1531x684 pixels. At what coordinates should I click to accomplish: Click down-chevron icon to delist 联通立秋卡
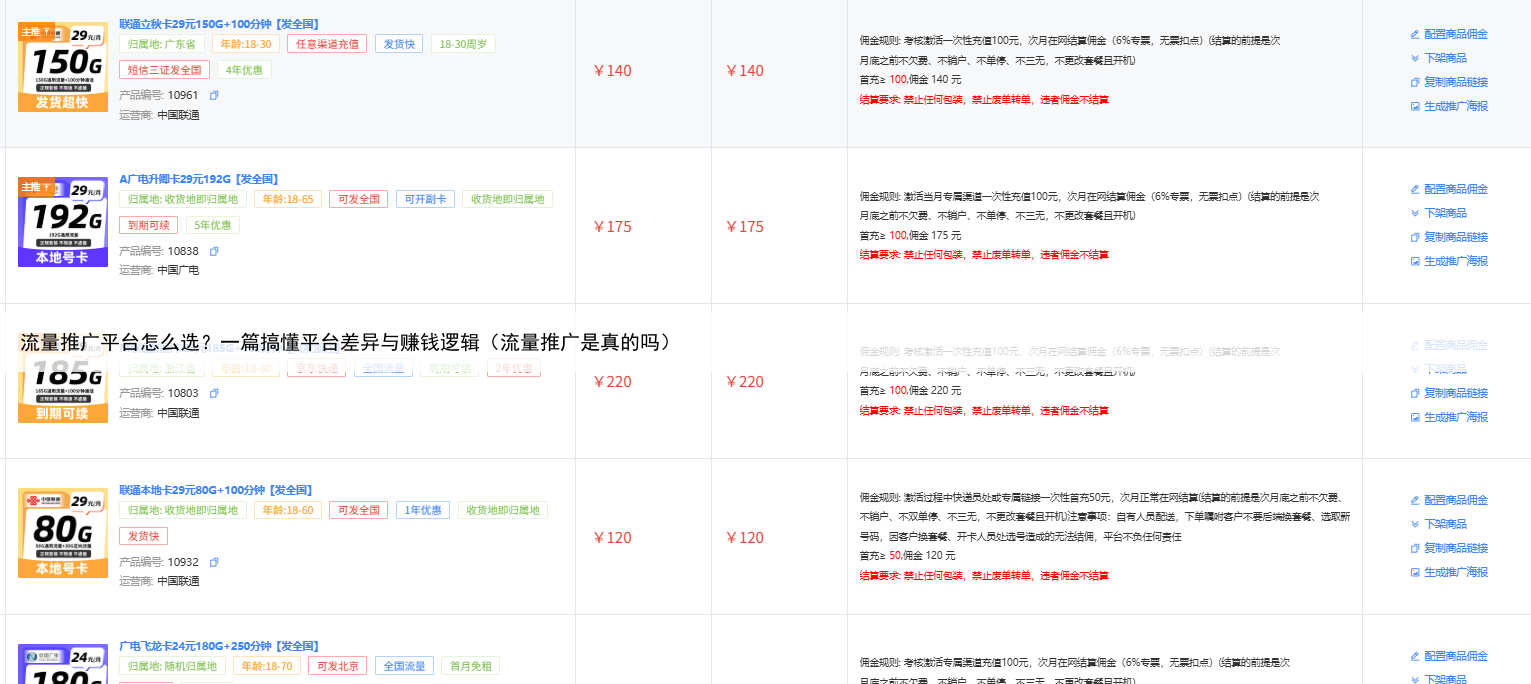pos(1415,58)
